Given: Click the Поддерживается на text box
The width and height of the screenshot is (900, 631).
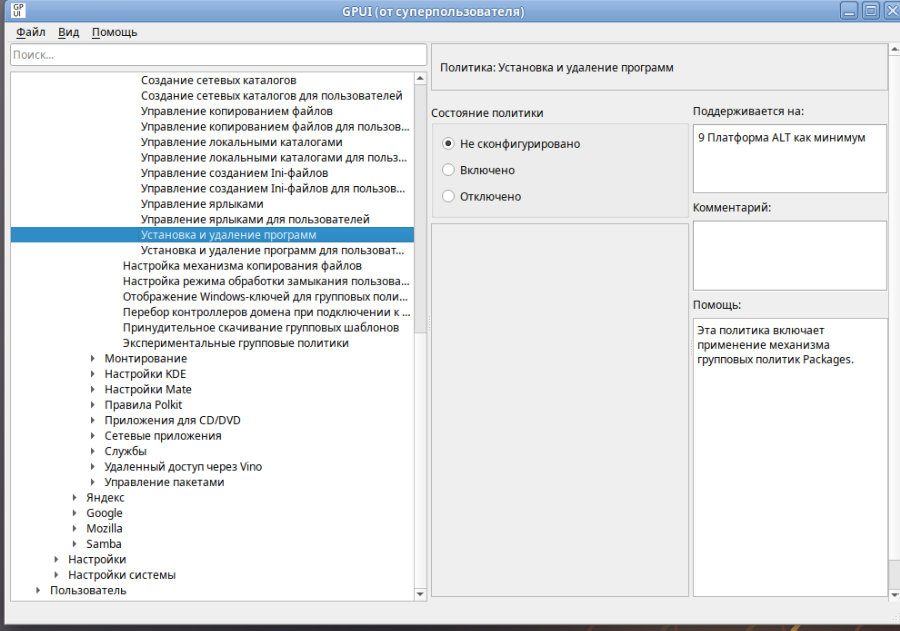Looking at the screenshot, I should pos(790,158).
